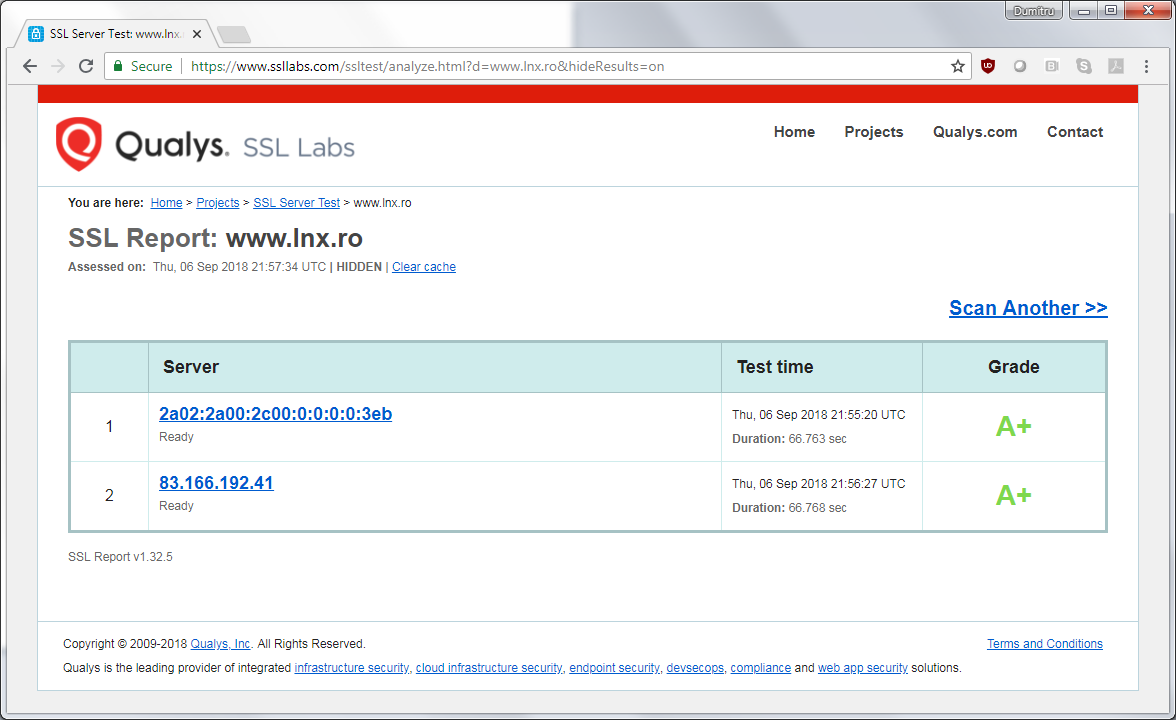Open the 2a02:2a00:2c00:0:0:0:0:3eb server report

tap(275, 414)
